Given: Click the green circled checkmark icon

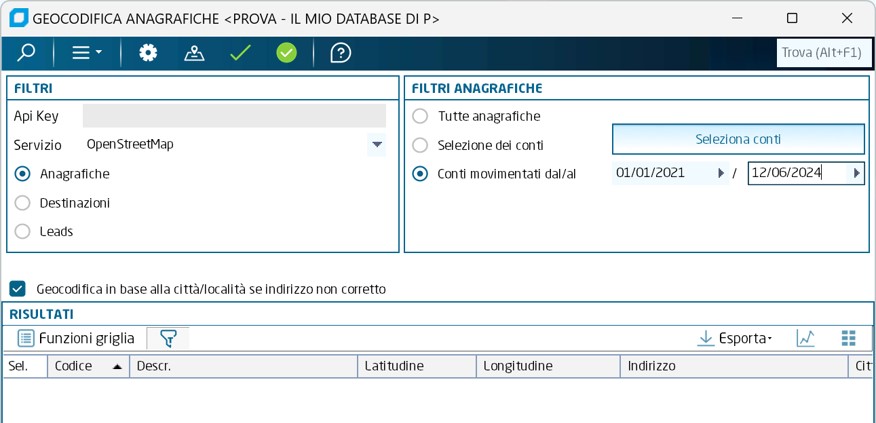Looking at the screenshot, I should [x=287, y=53].
